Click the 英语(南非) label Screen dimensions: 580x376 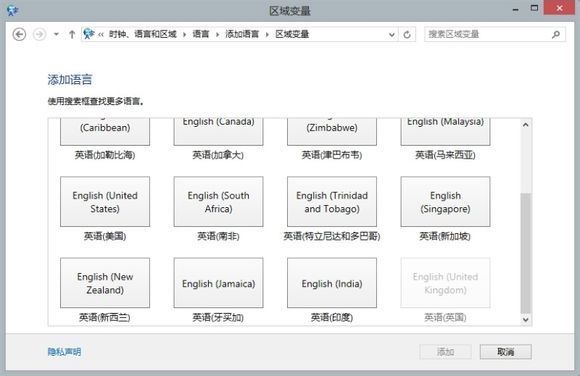click(x=219, y=236)
